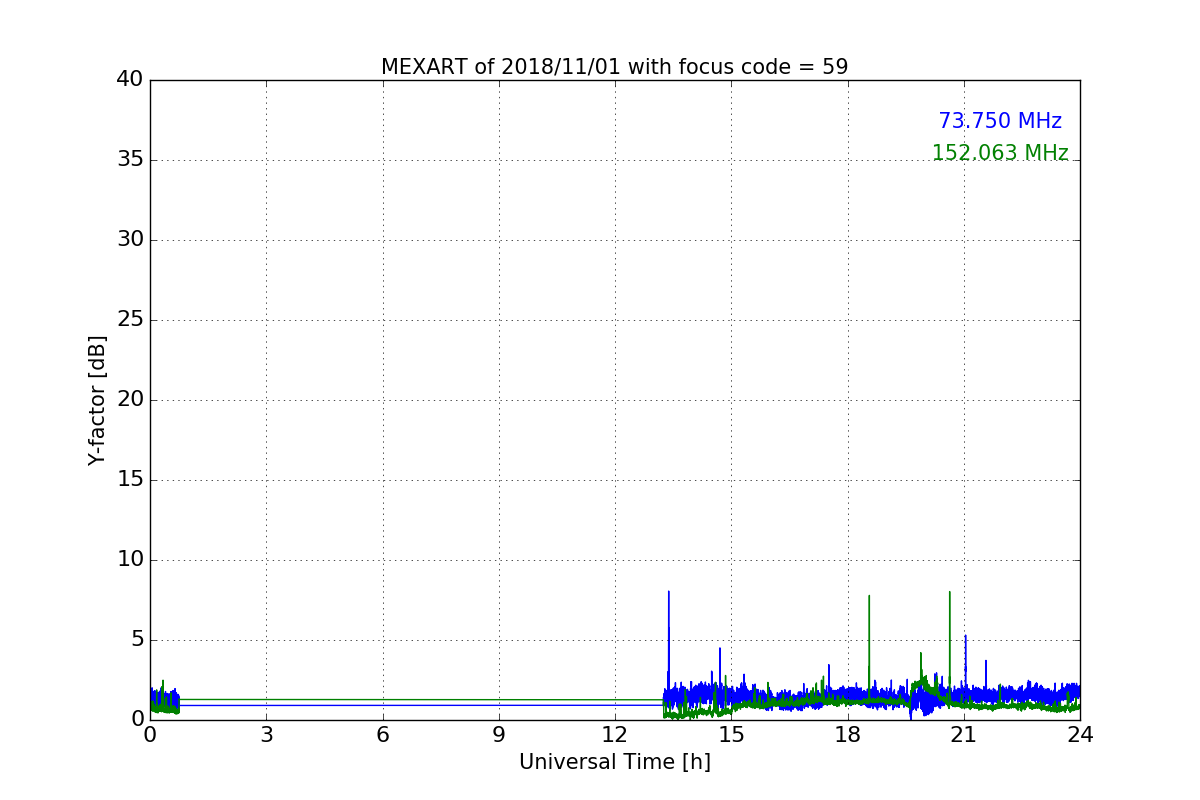Click x-axis tick label 3
This screenshot has height=800, width=1200.
[x=266, y=736]
